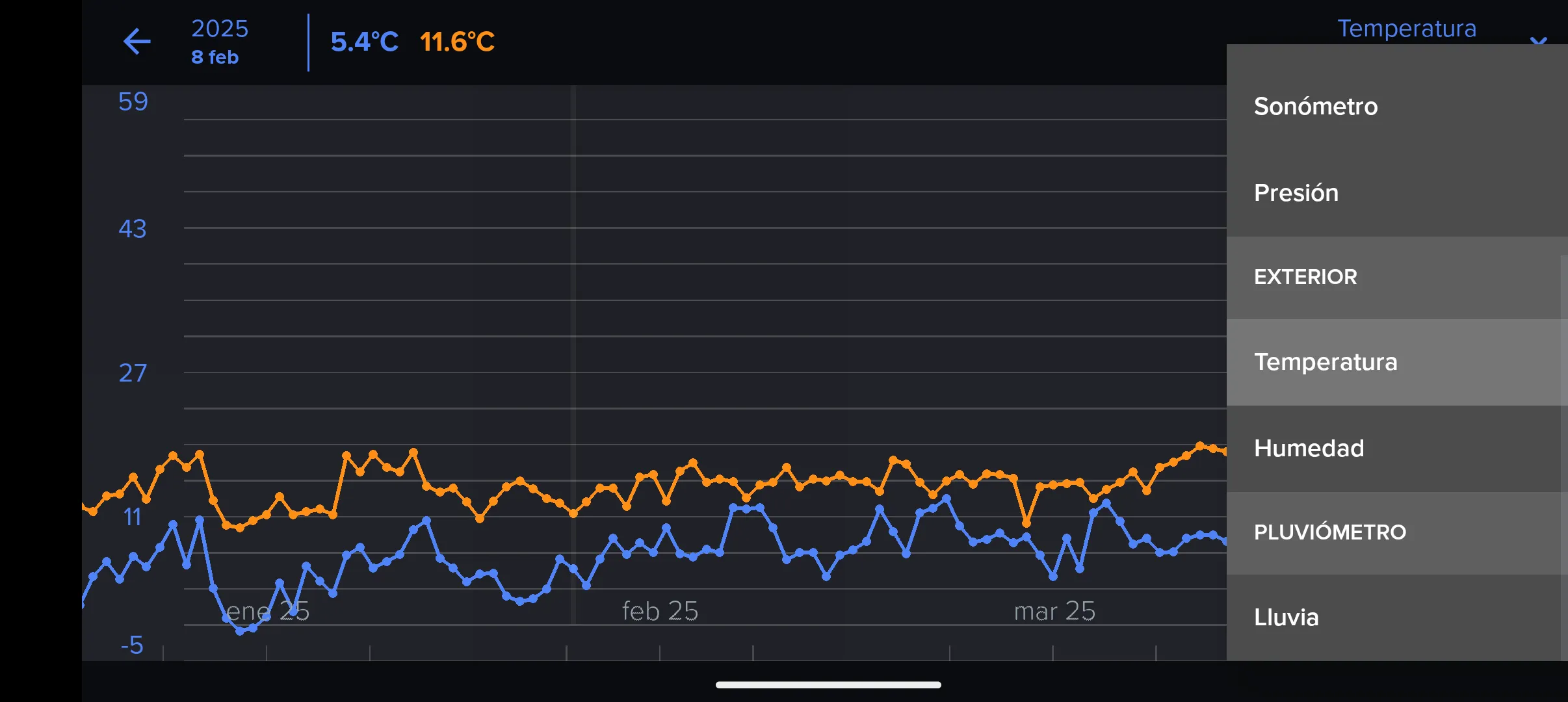This screenshot has width=1568, height=702.
Task: Click the feb 25 axis label
Action: point(659,611)
